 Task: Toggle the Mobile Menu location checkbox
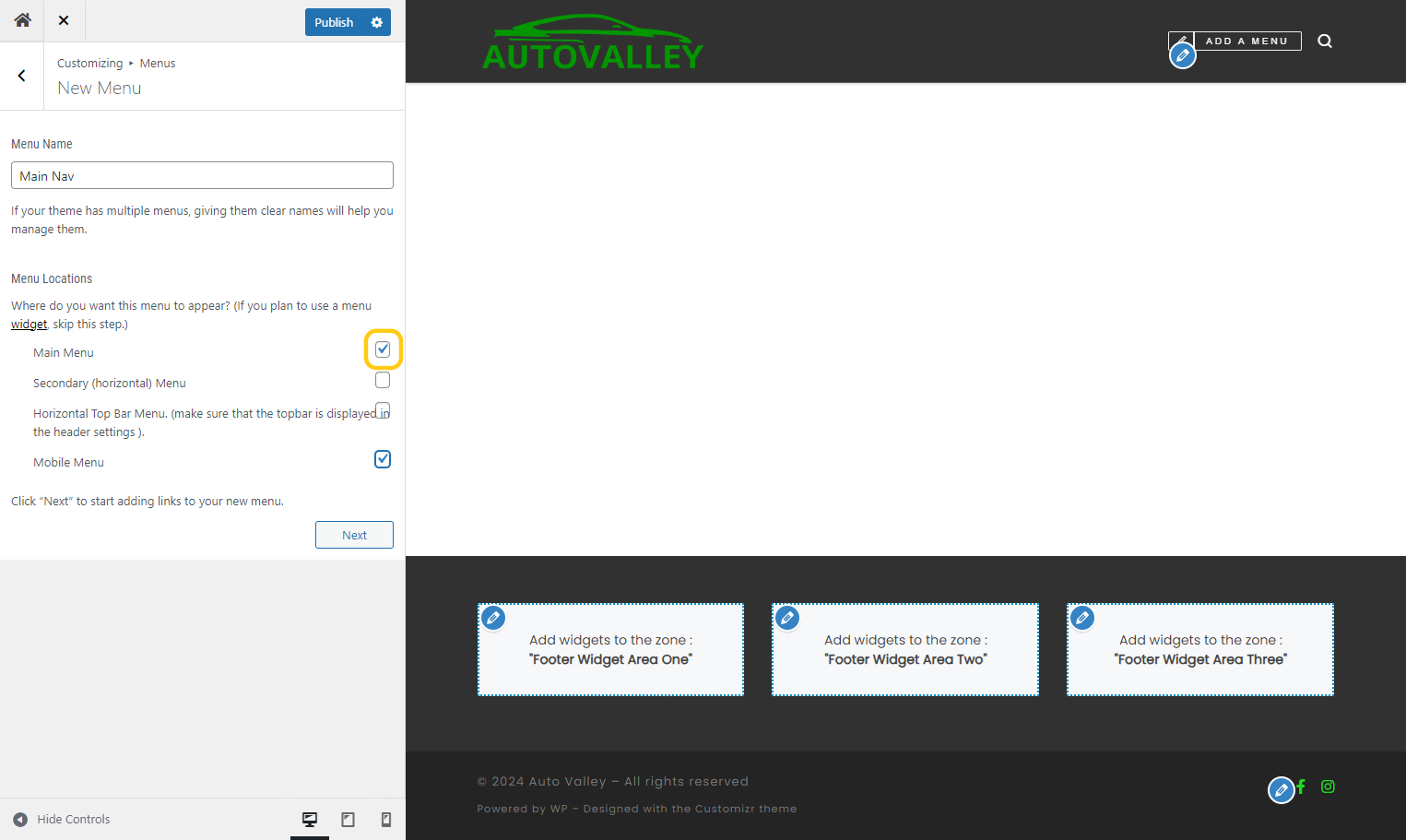[x=383, y=459]
